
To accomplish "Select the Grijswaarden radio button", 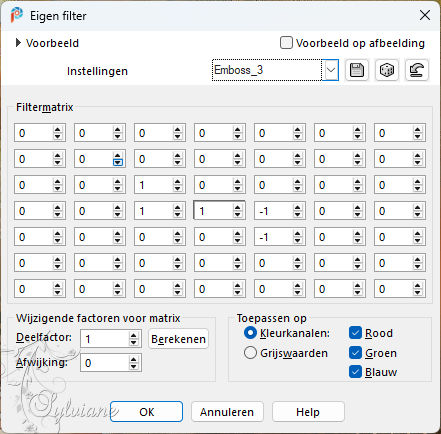I will 250,353.
